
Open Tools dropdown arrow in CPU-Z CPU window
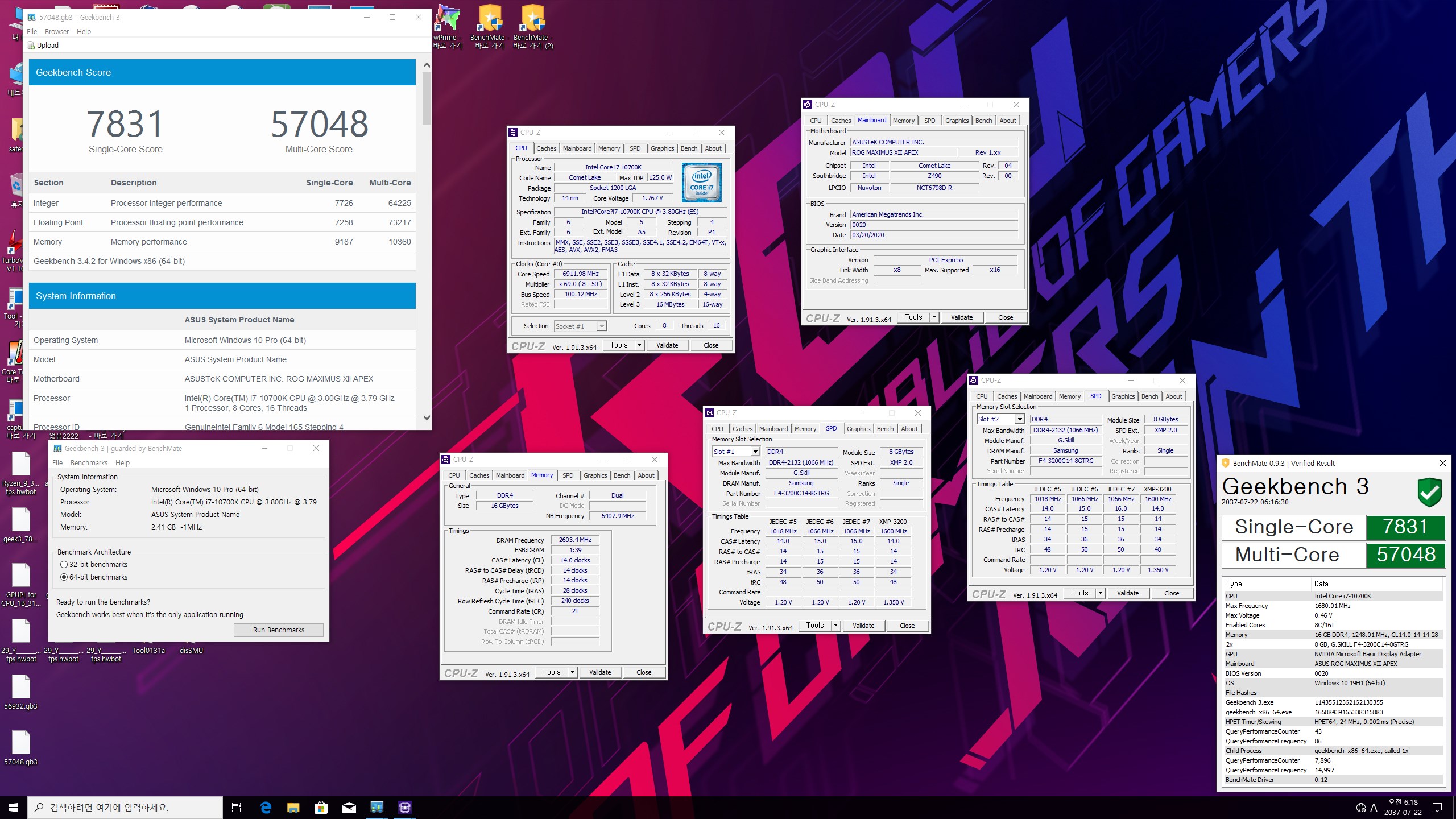tap(639, 345)
